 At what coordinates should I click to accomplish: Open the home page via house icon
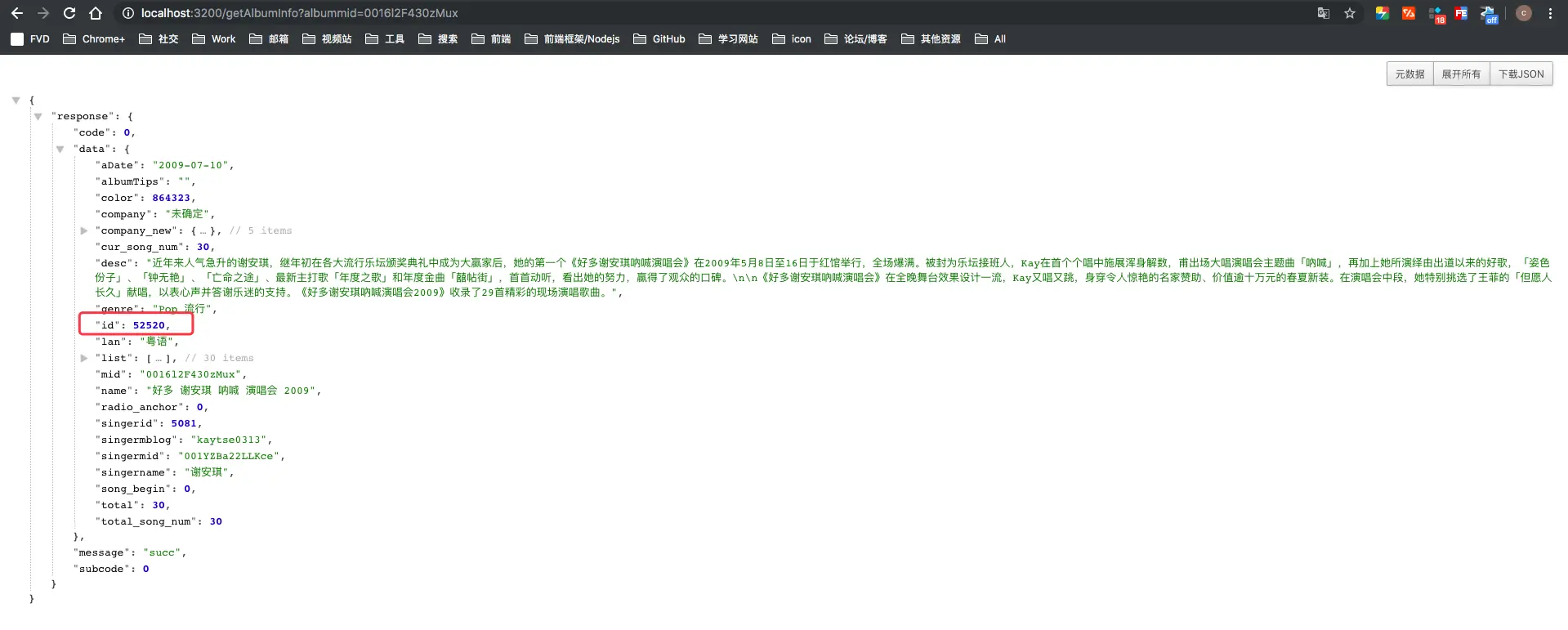point(96,13)
